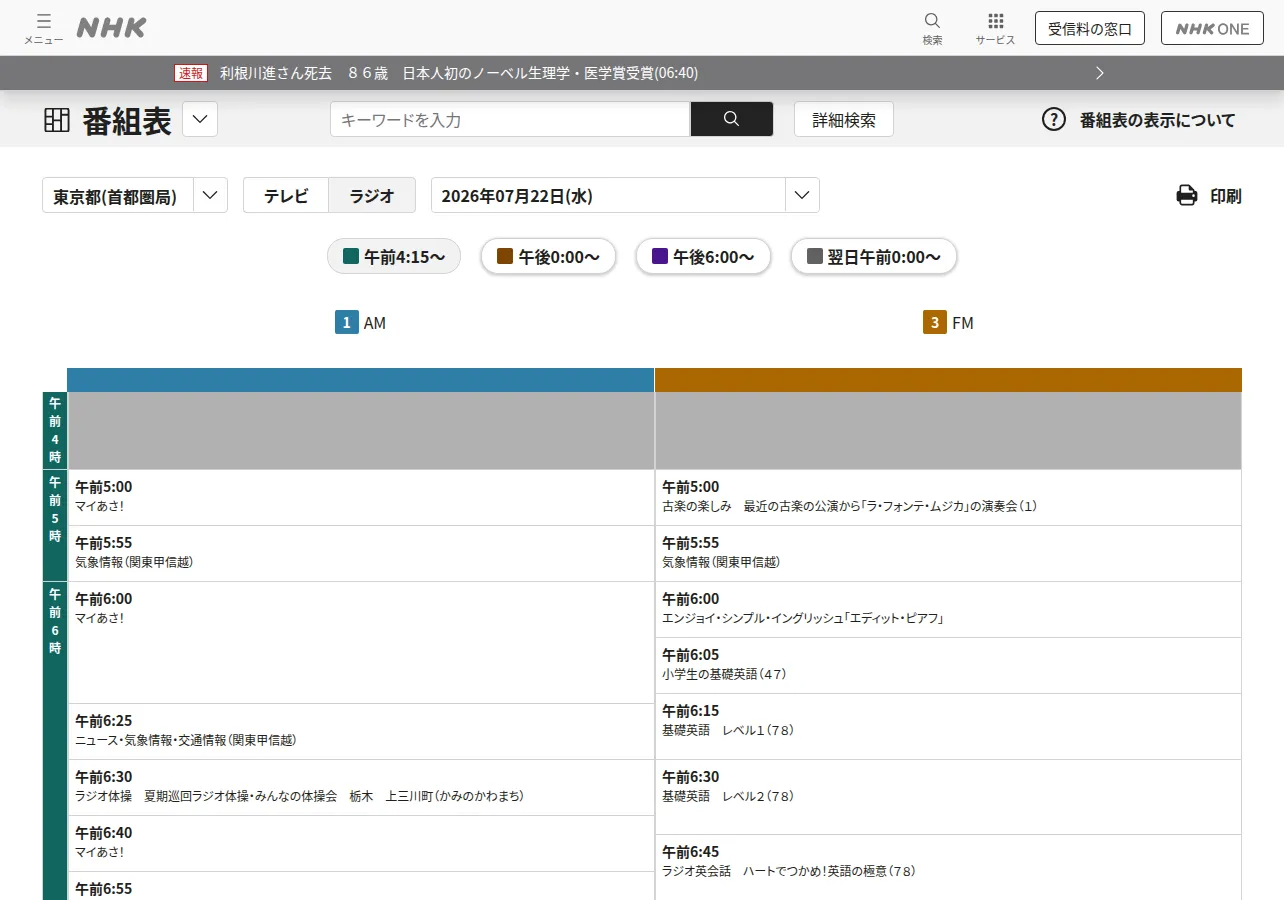Open 午前6:30 ラジオ体操 program
The image size is (1284, 900).
point(361,787)
